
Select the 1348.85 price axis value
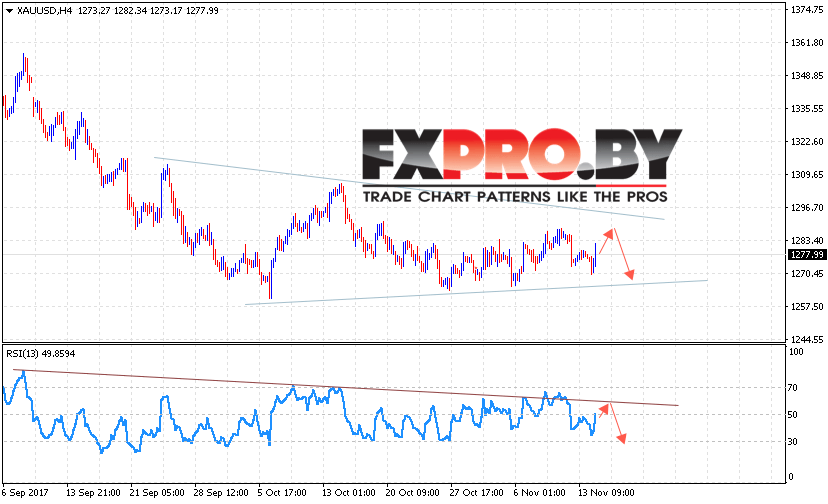coord(807,76)
